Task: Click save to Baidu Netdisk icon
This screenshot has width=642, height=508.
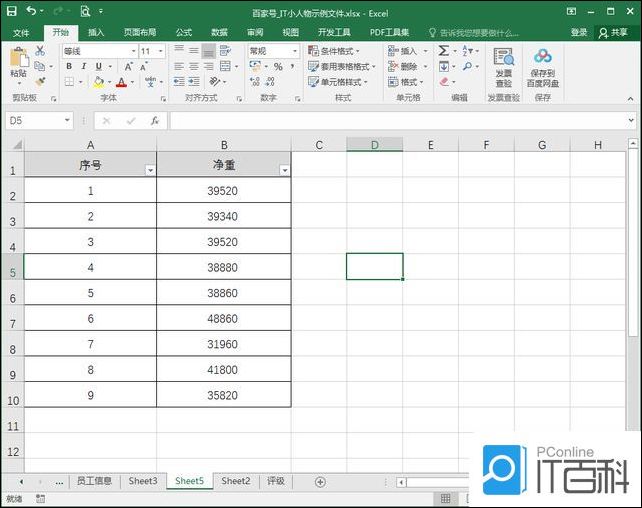Action: click(x=543, y=65)
